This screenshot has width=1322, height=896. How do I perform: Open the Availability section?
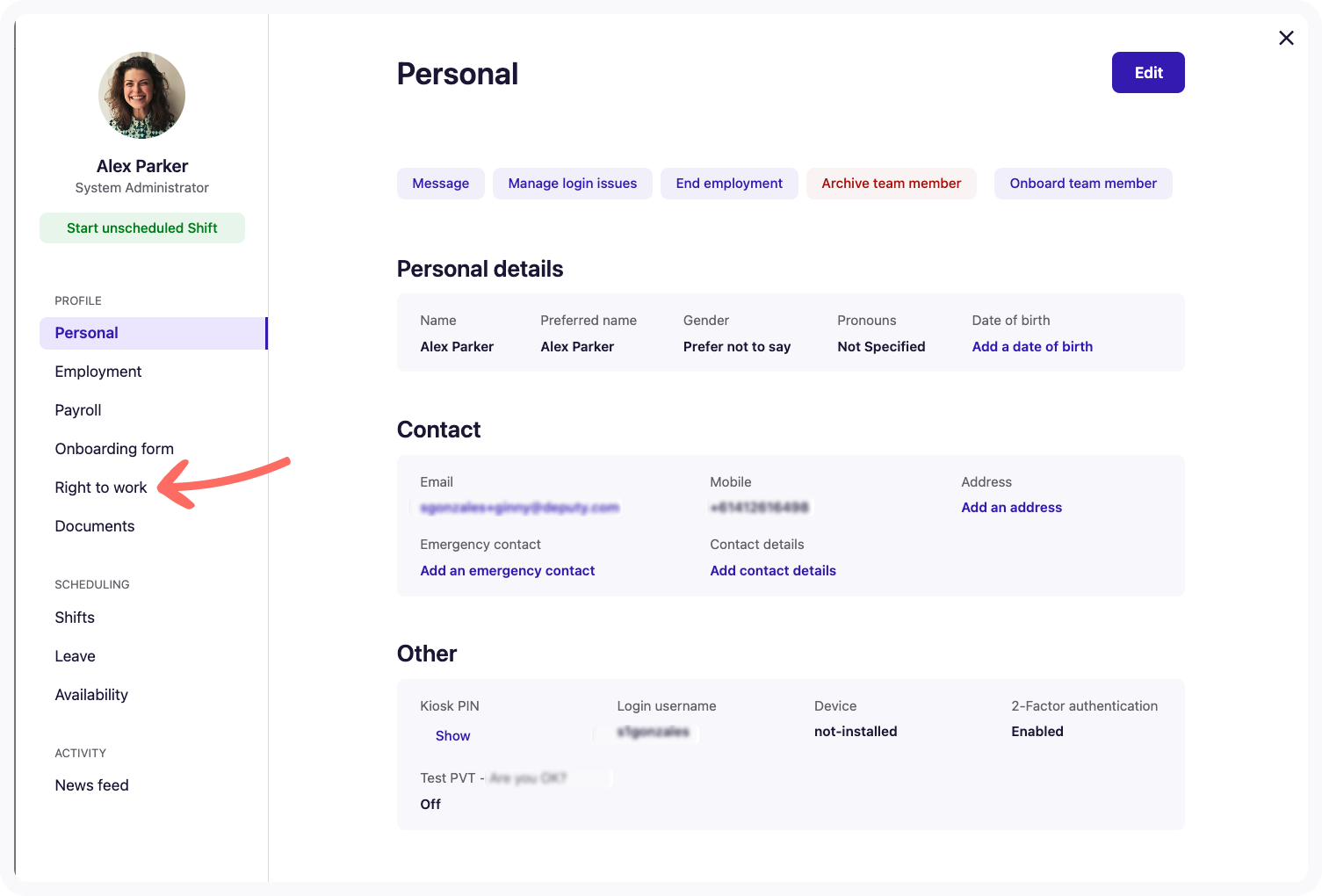[91, 695]
